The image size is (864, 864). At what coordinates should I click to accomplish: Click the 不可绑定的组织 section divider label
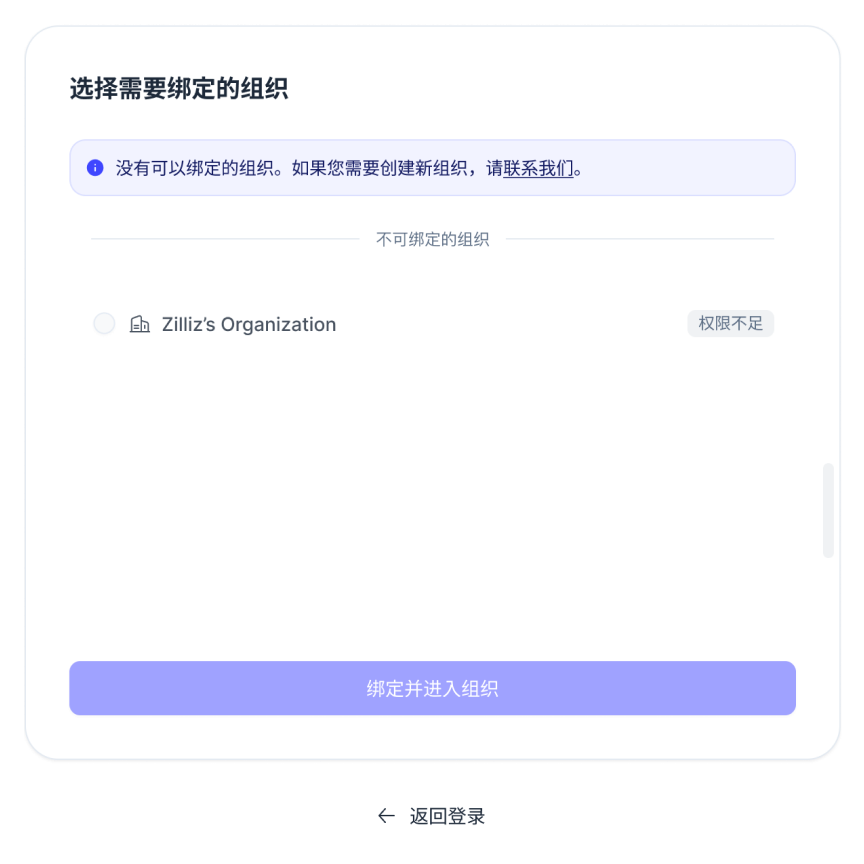point(432,239)
